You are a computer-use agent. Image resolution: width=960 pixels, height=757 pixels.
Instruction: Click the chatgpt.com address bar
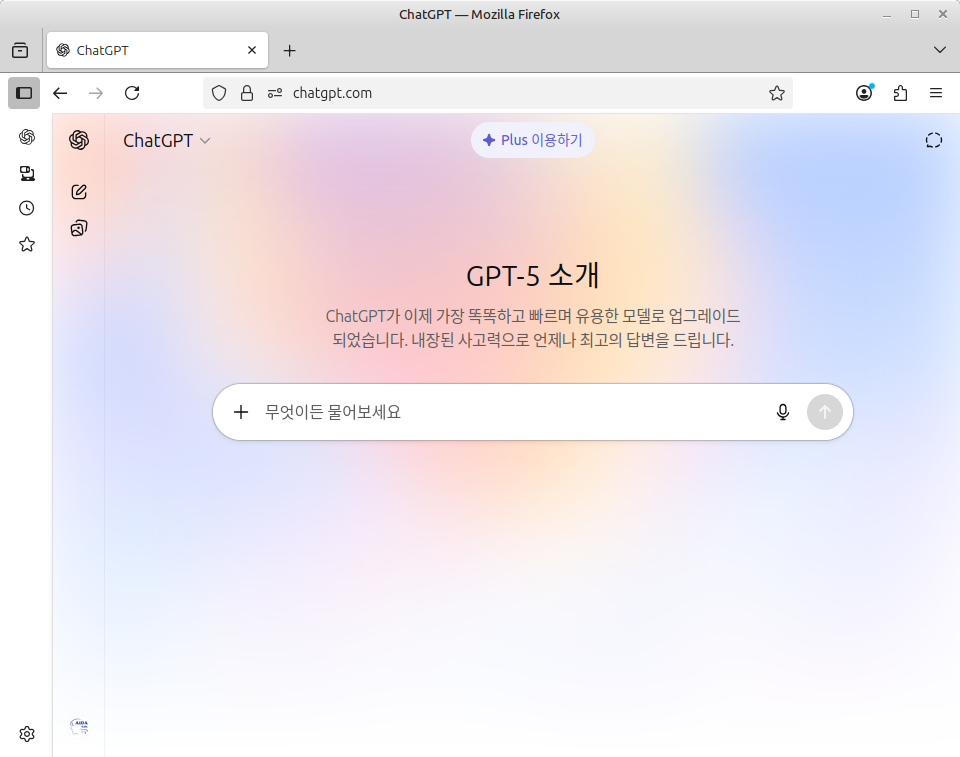point(498,93)
